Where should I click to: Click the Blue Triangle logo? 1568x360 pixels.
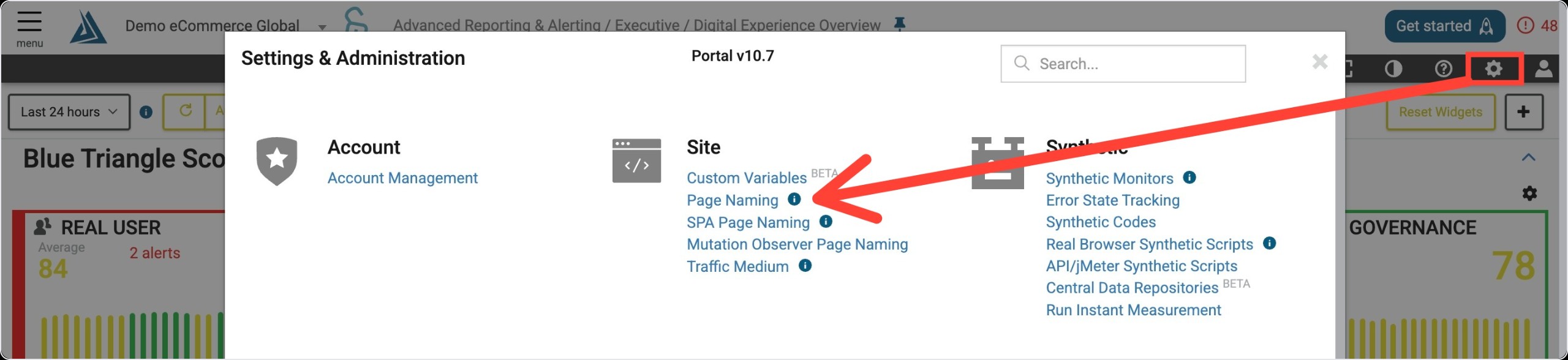point(88,27)
